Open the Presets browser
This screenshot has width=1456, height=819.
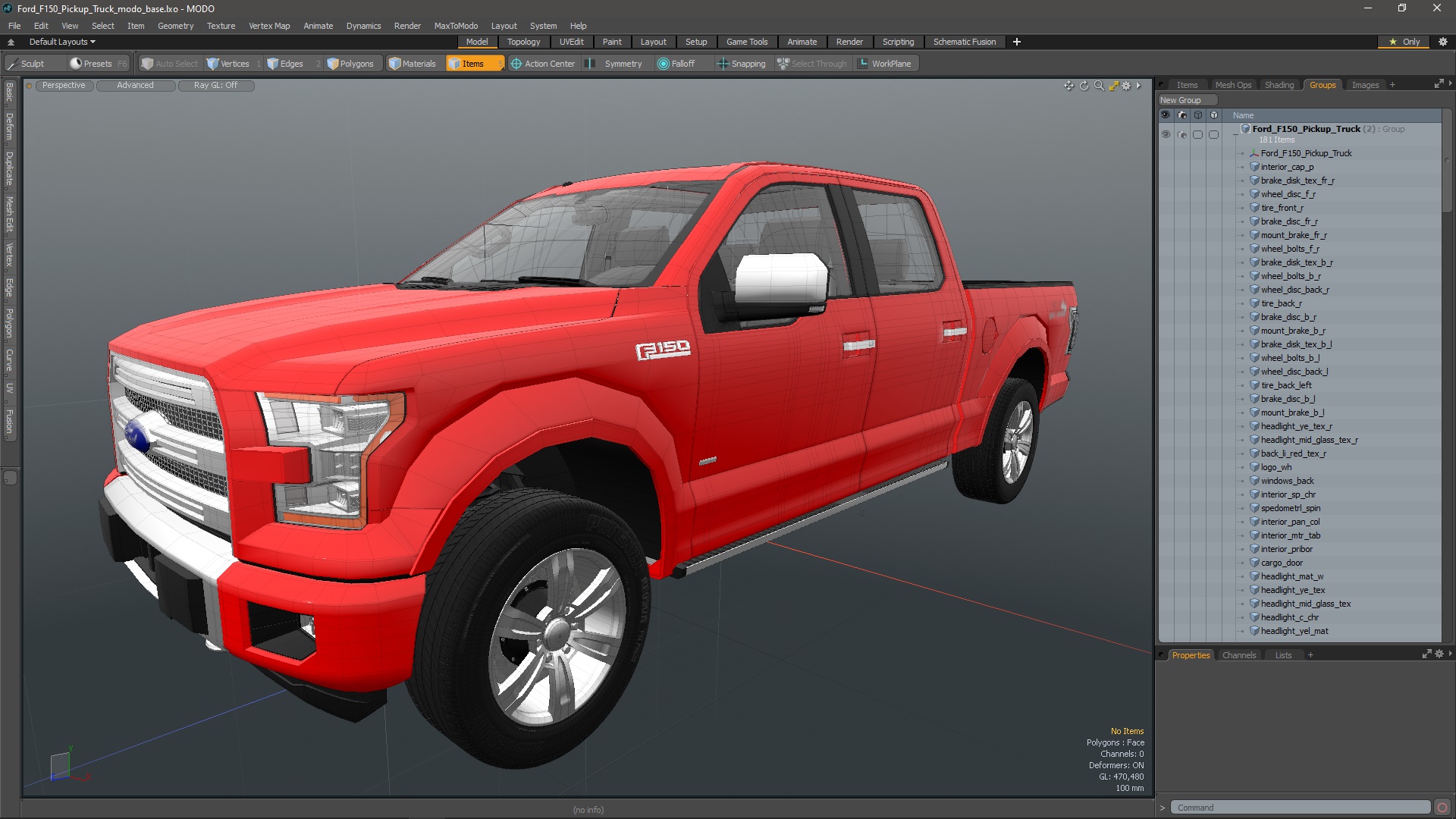pyautogui.click(x=91, y=64)
